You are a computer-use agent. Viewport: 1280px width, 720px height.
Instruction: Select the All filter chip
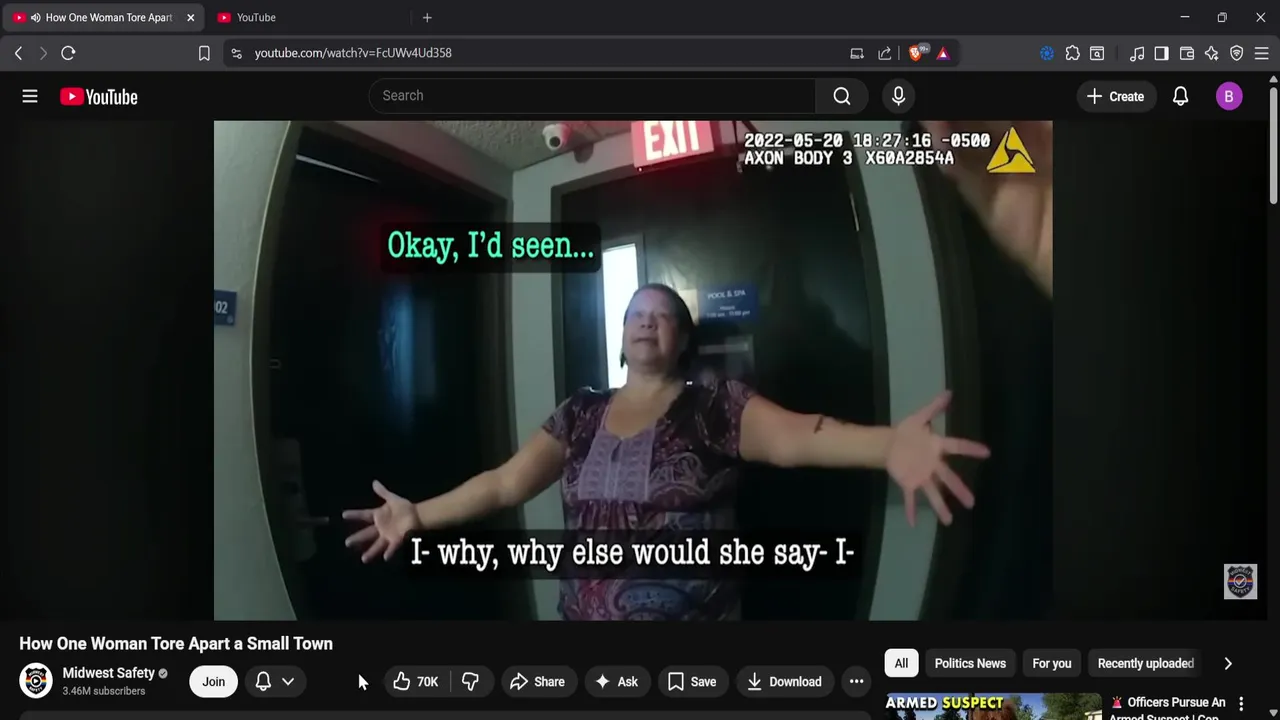[x=901, y=663]
